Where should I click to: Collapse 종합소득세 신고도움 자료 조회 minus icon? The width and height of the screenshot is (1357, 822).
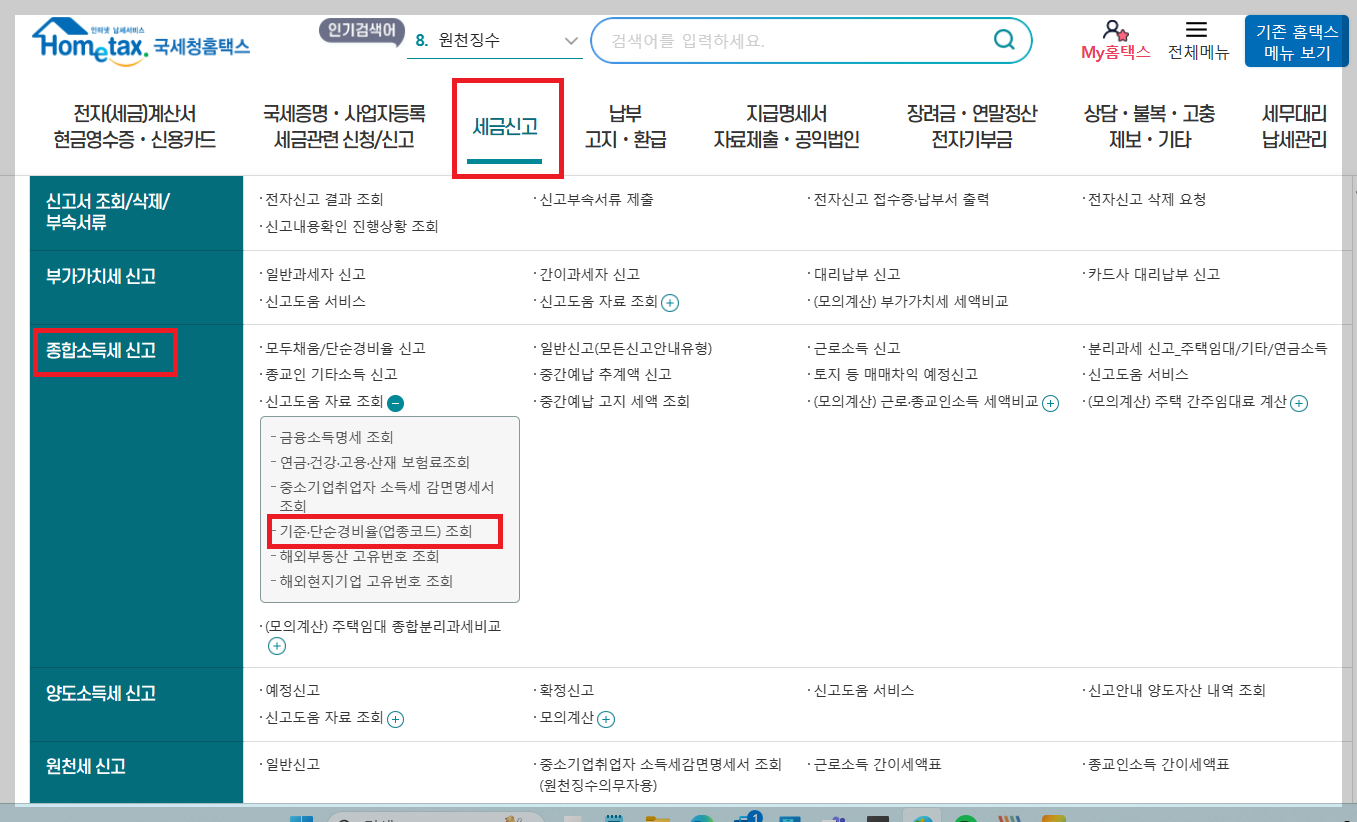click(395, 403)
